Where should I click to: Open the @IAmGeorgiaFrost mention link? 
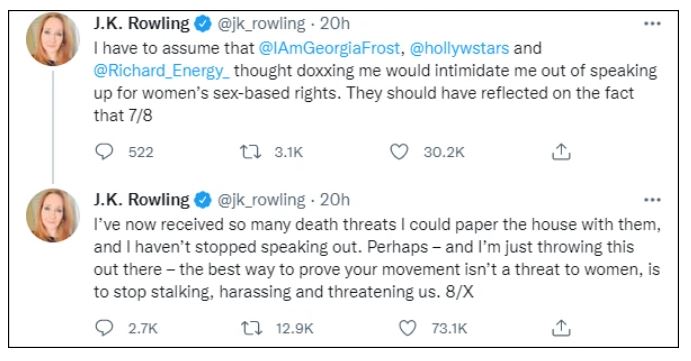pos(329,48)
